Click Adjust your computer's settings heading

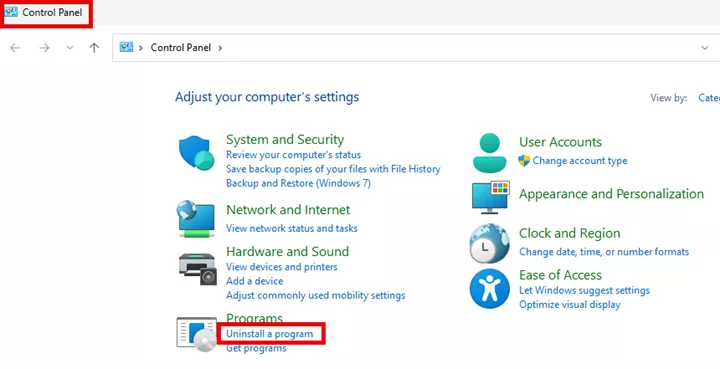(x=267, y=97)
